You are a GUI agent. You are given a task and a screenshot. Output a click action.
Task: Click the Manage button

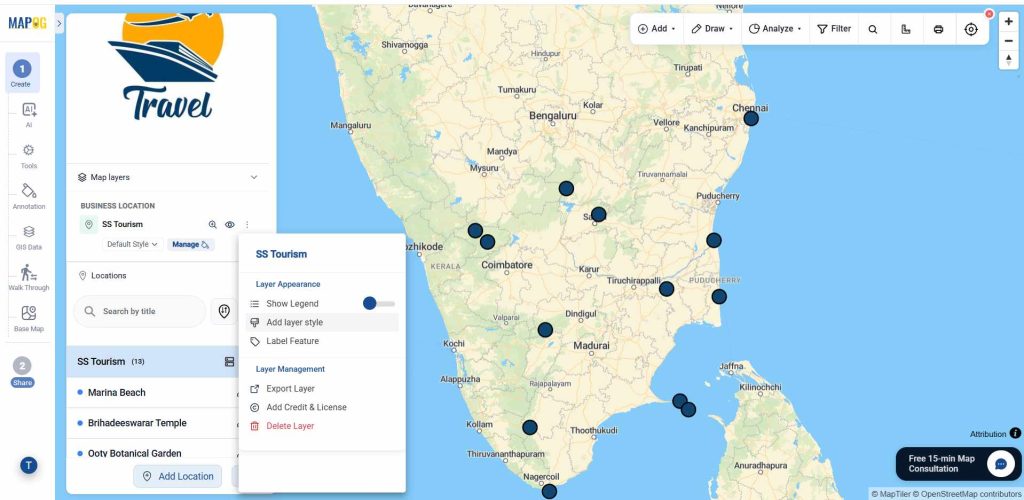tap(191, 244)
